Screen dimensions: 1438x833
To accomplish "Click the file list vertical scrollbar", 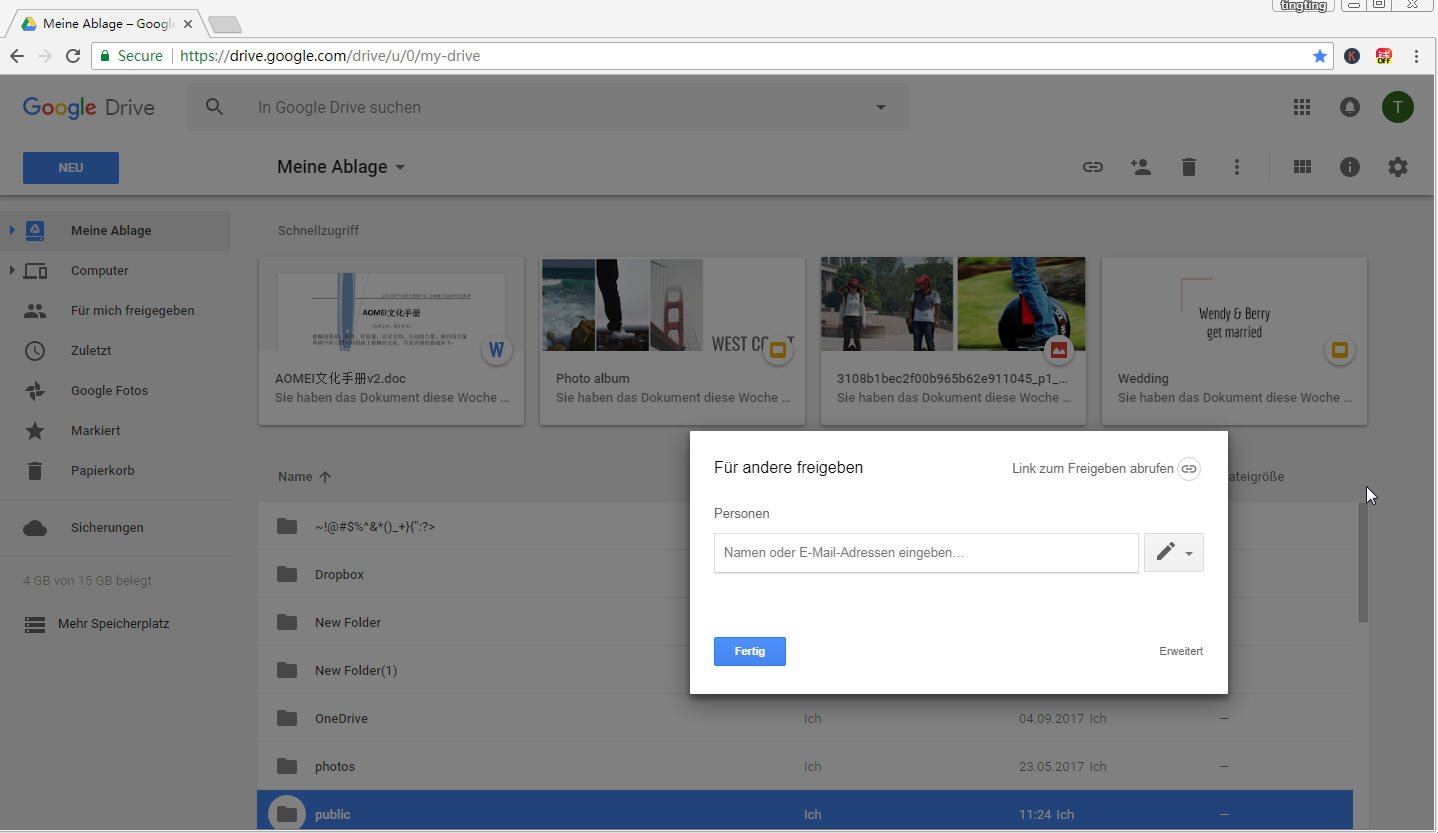I will click(1363, 562).
